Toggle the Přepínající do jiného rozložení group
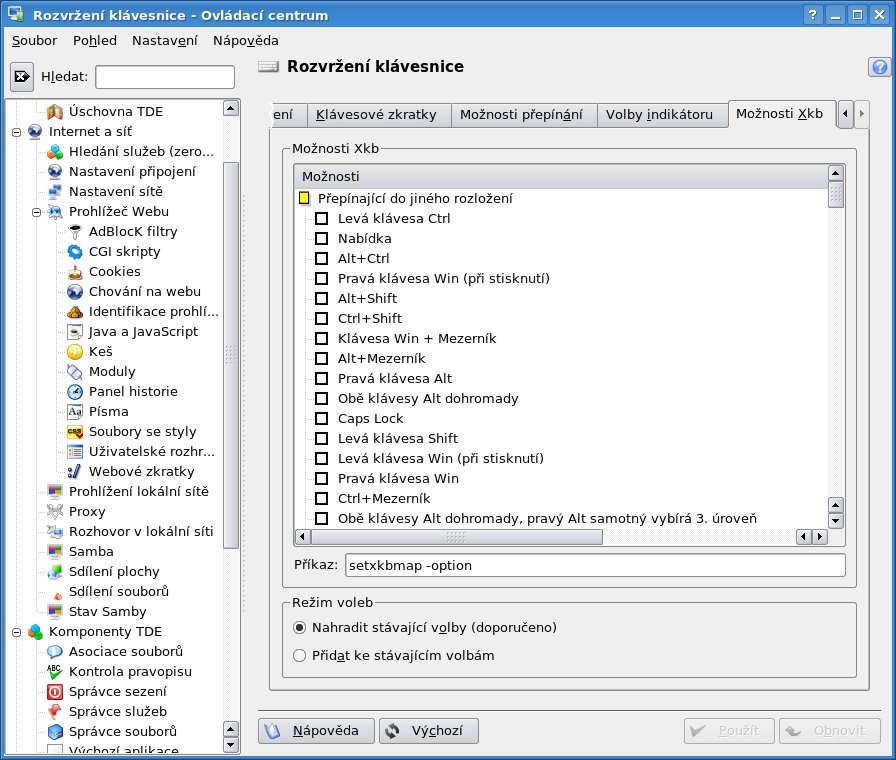 (304, 198)
